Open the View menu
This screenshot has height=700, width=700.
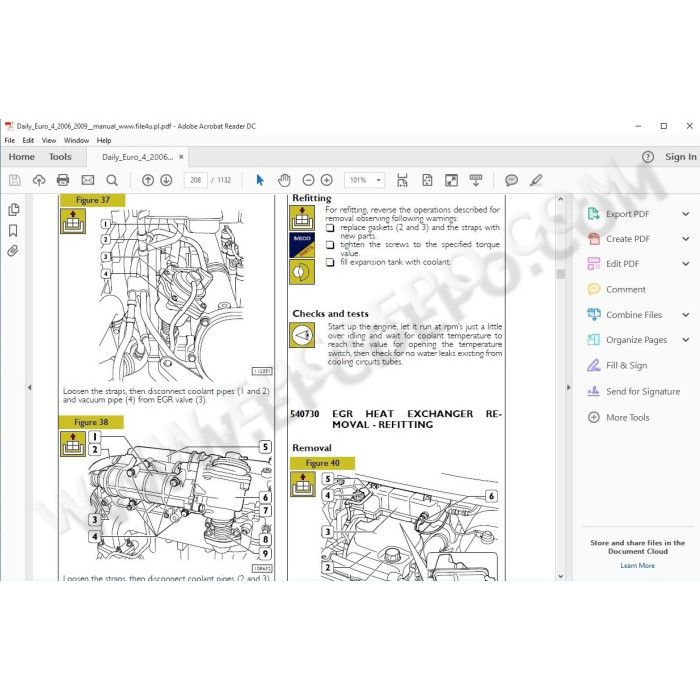click(49, 140)
